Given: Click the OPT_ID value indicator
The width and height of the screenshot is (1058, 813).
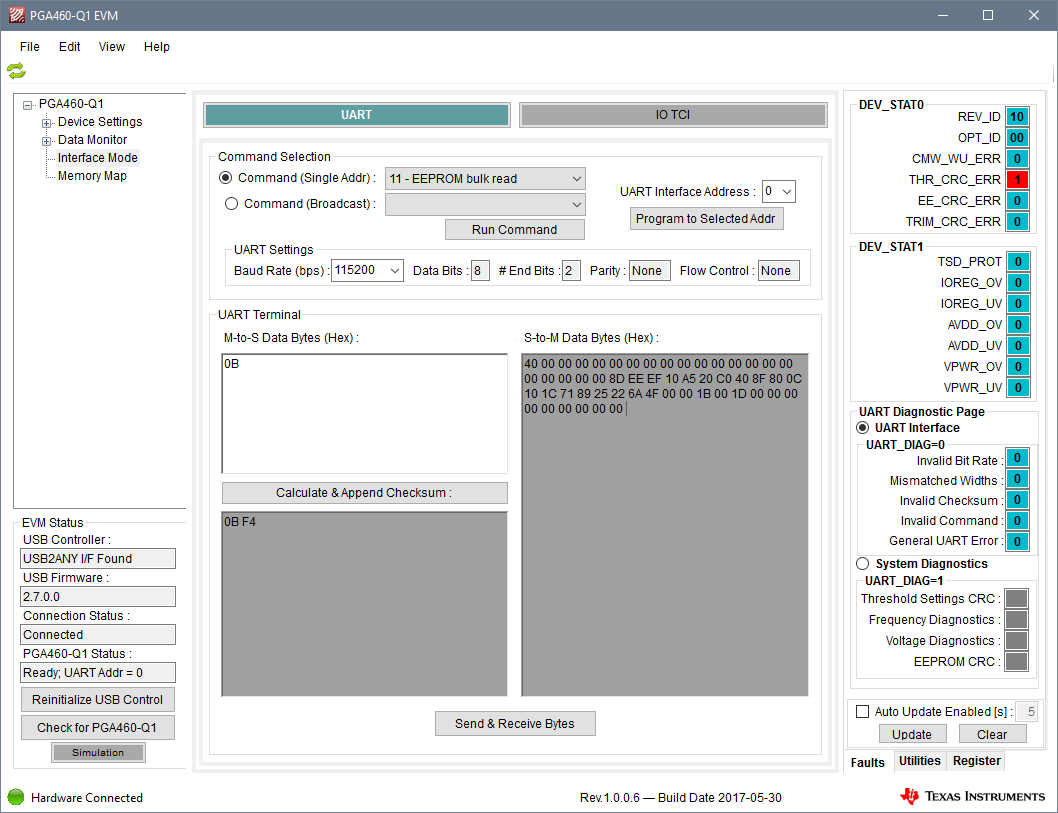Looking at the screenshot, I should [x=1017, y=138].
